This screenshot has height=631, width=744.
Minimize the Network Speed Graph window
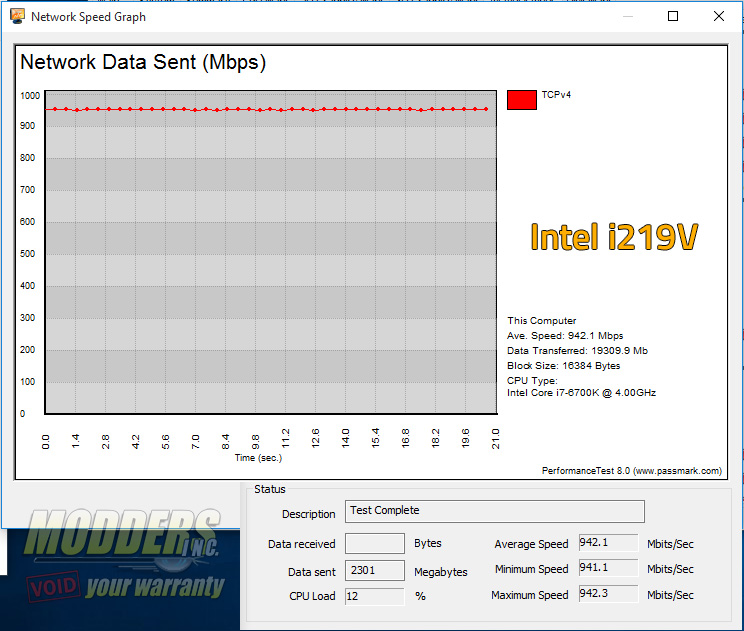pos(627,17)
